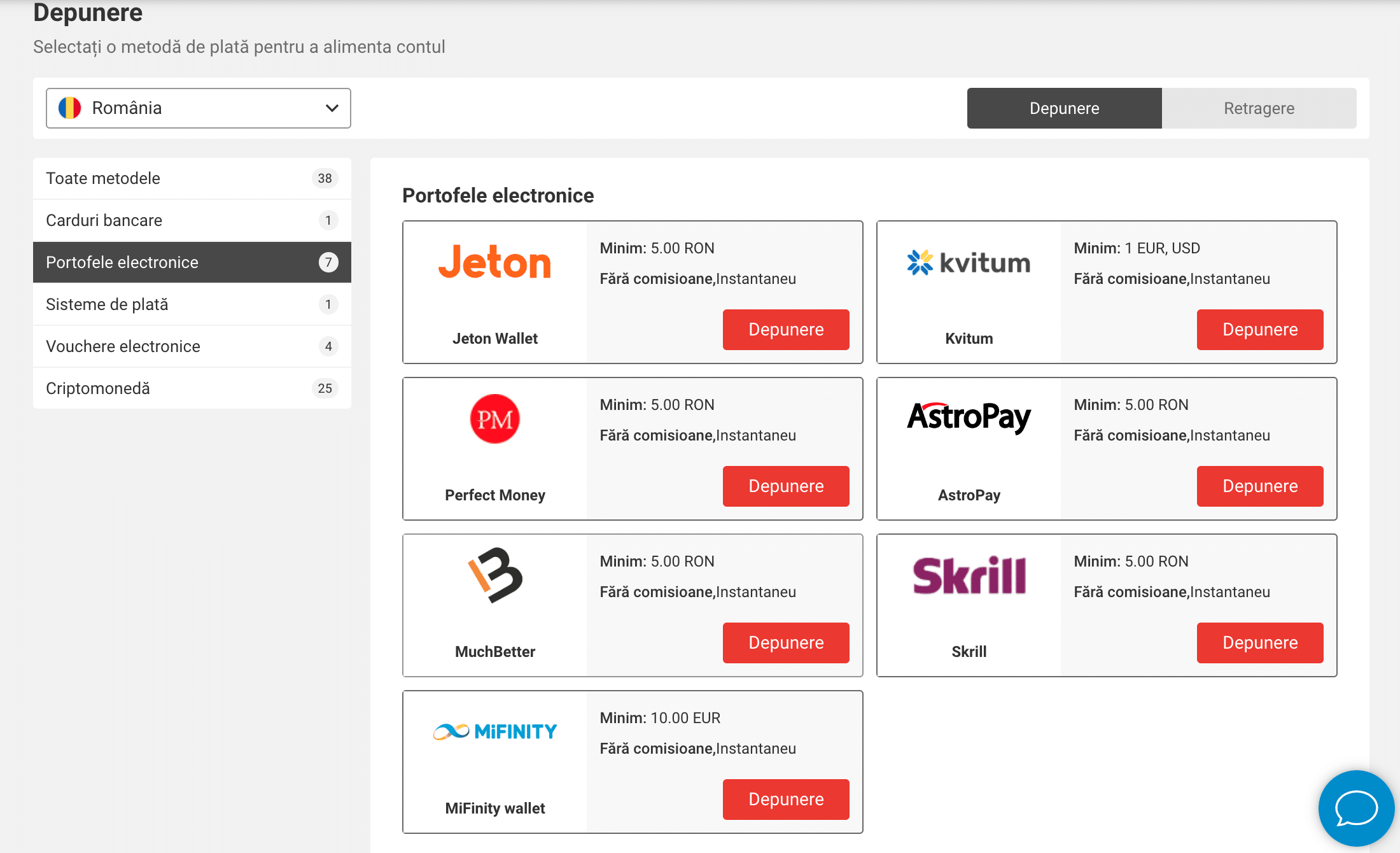Click the Kvitum logo
1400x853 pixels.
coord(969,262)
